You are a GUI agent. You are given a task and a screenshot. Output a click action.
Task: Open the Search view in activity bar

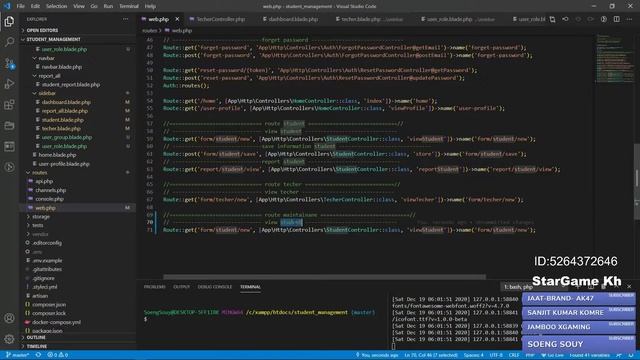pyautogui.click(x=9, y=42)
